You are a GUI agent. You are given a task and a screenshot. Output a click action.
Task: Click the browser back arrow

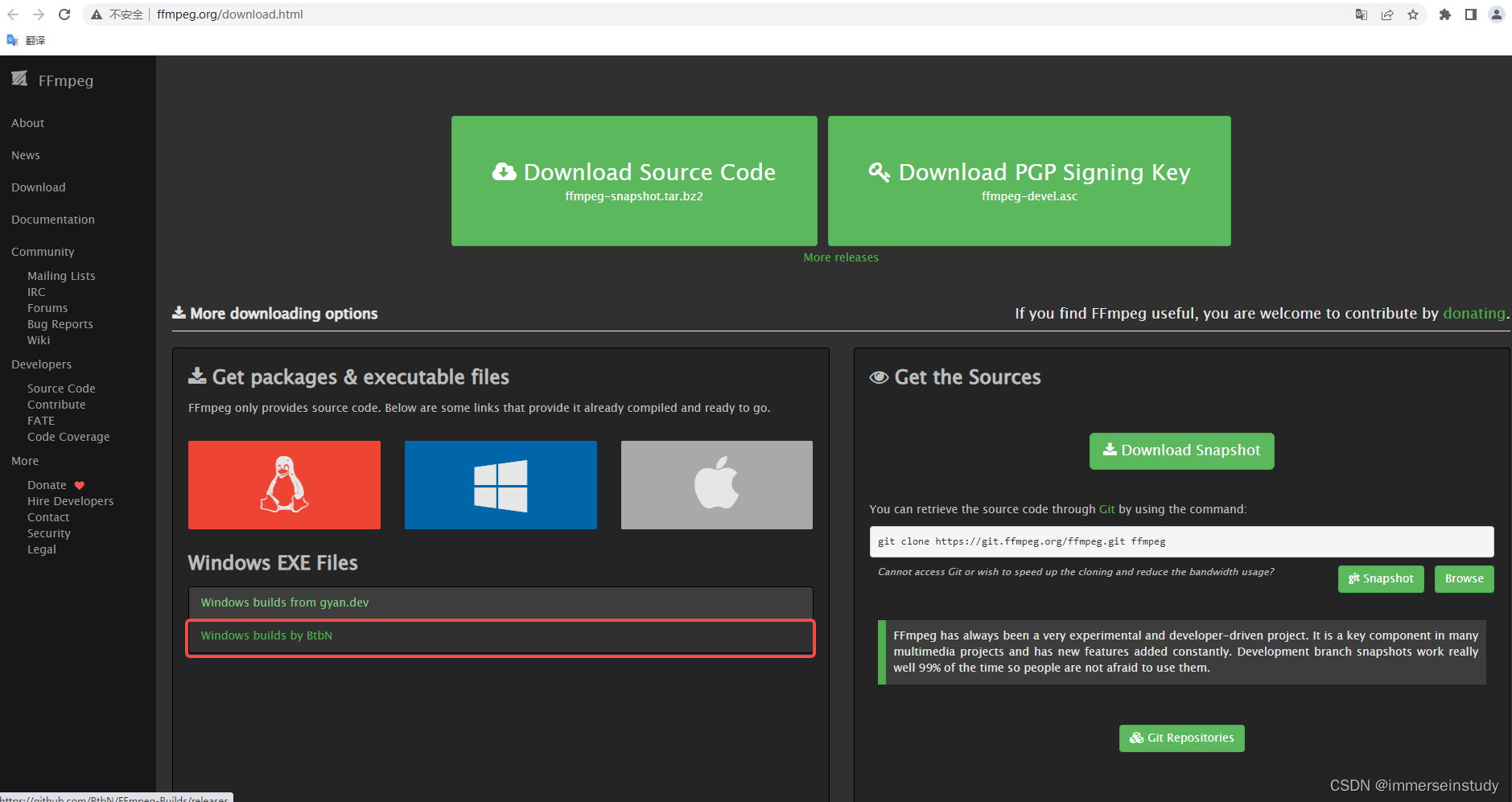pyautogui.click(x=13, y=14)
